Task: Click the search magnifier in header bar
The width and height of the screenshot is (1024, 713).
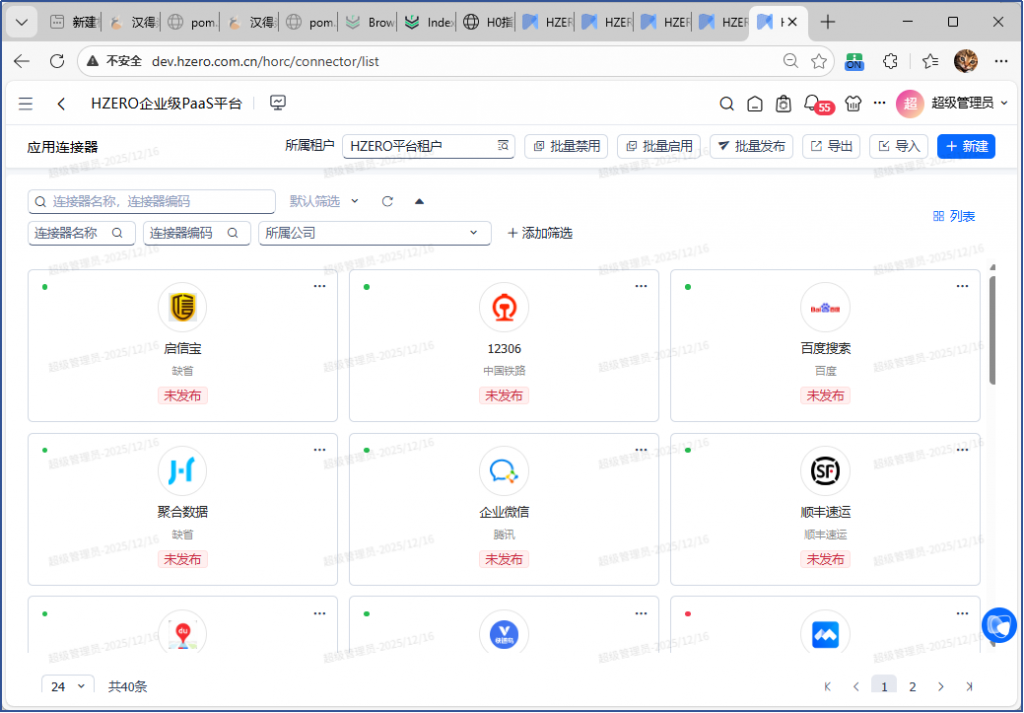Action: tap(728, 103)
